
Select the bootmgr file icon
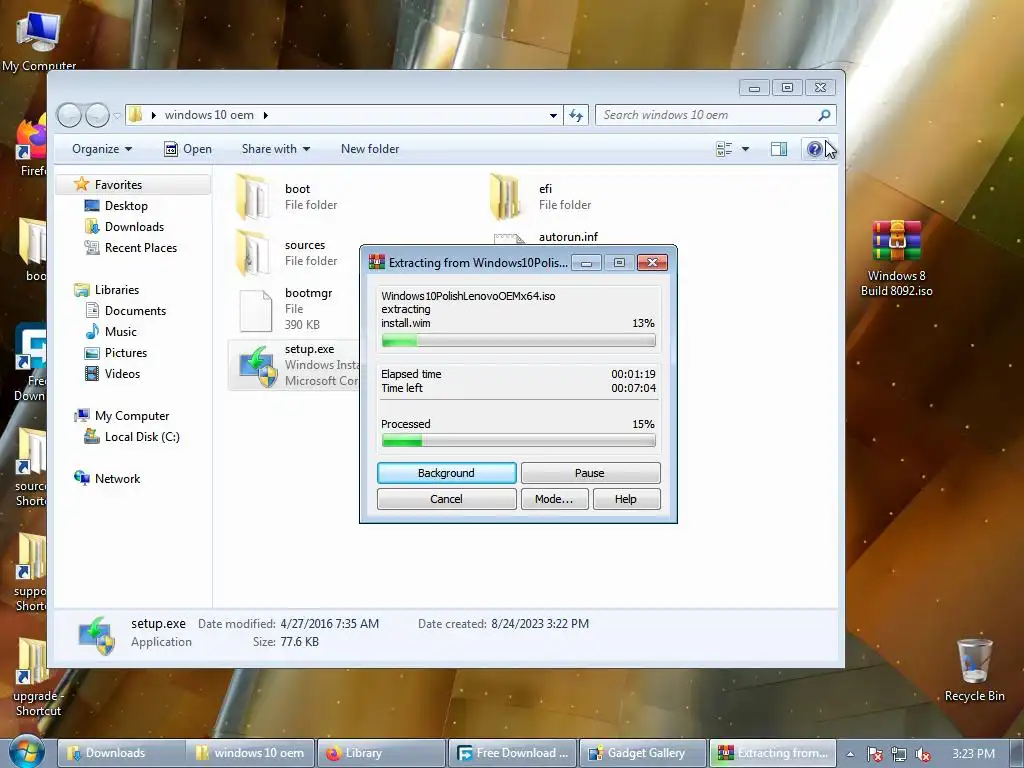(255, 310)
